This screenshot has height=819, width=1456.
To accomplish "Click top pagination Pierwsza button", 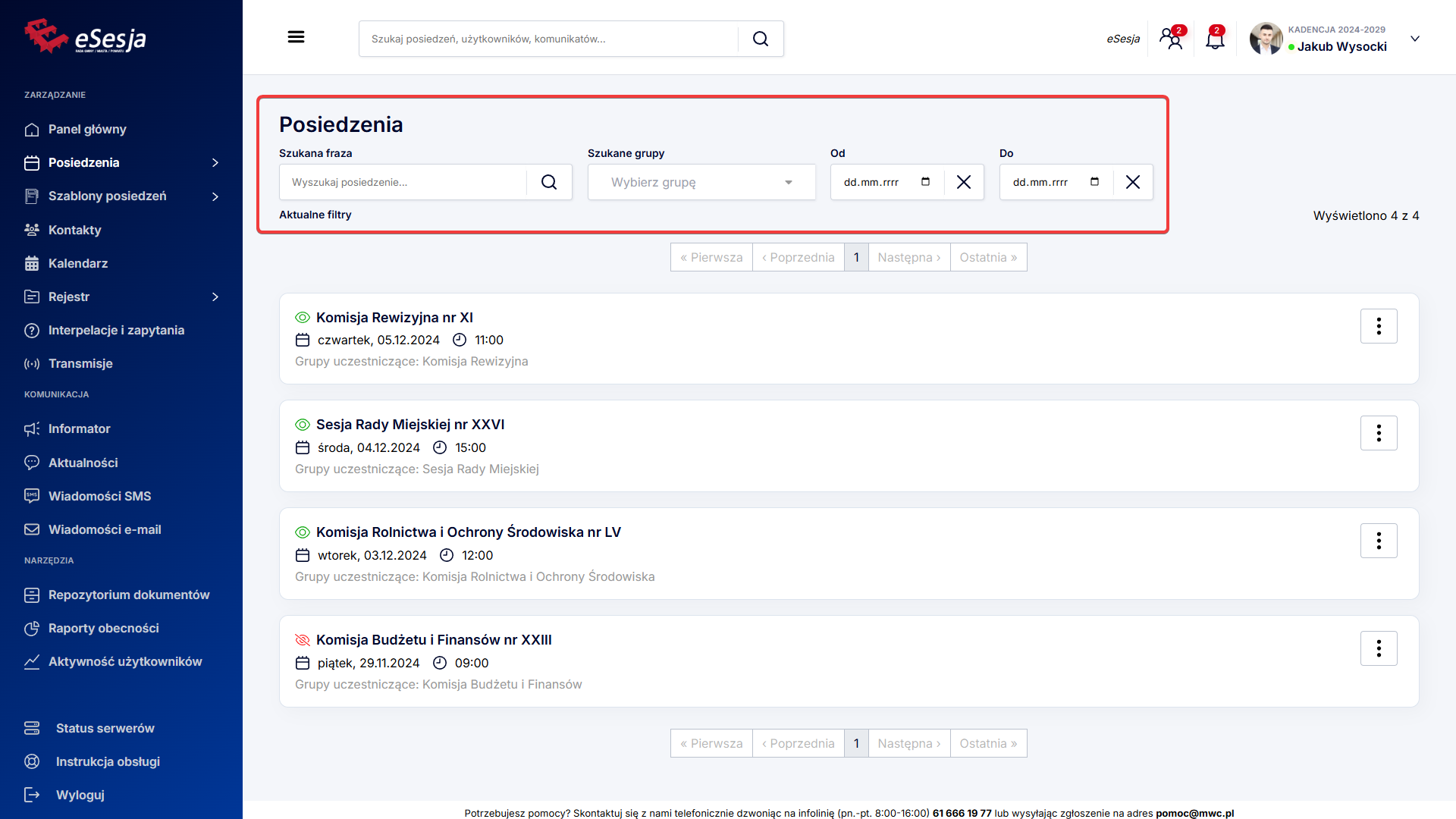I will [711, 257].
